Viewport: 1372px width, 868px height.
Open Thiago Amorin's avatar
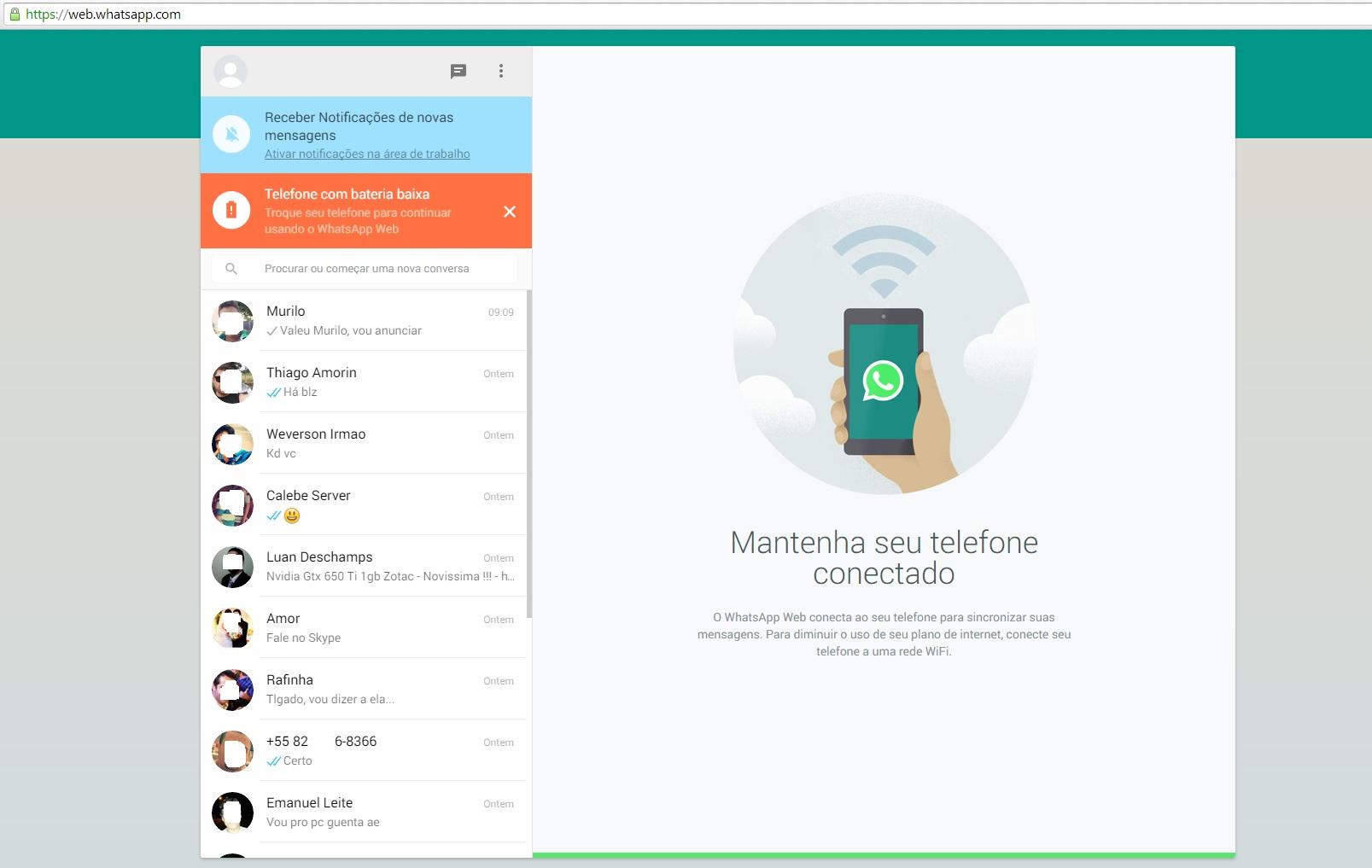[232, 382]
